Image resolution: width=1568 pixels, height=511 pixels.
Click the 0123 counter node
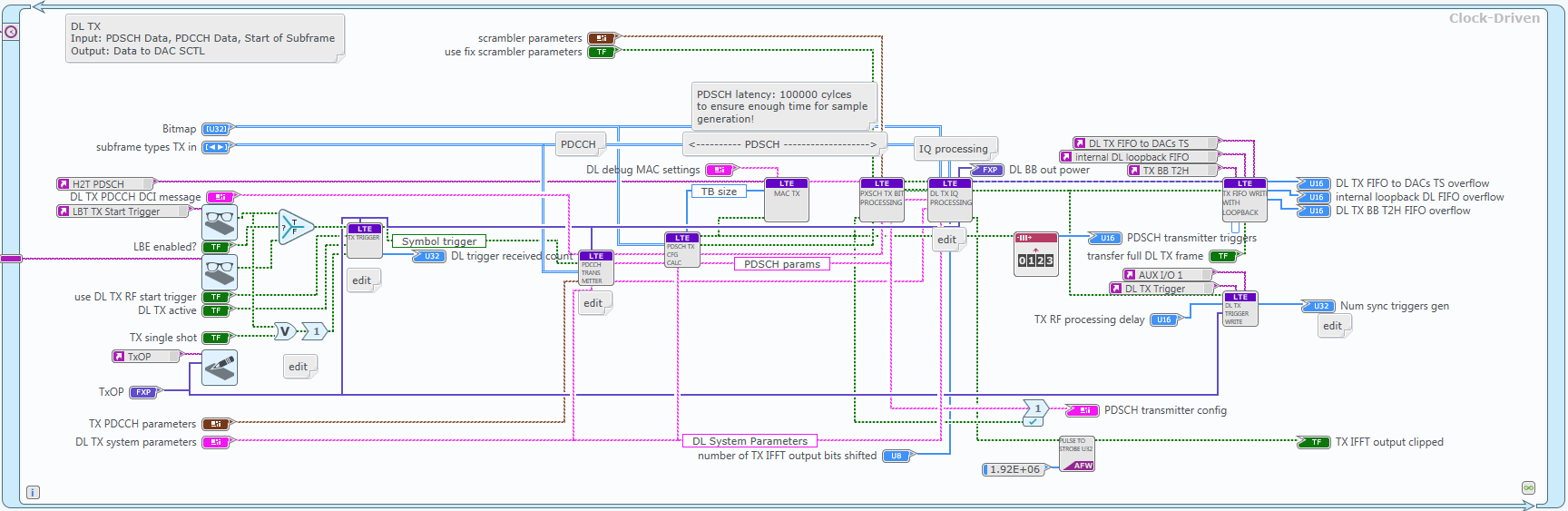(x=1035, y=254)
